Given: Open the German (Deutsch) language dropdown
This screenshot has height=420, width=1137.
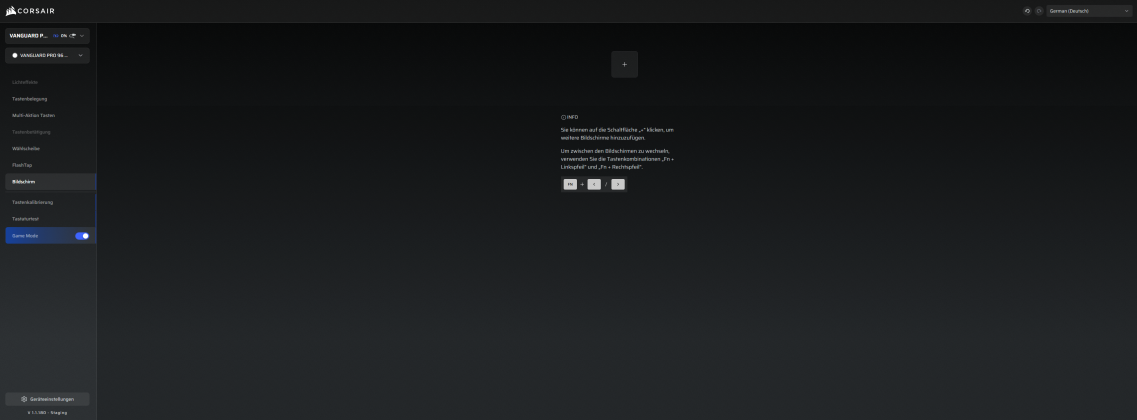Looking at the screenshot, I should [x=1088, y=11].
